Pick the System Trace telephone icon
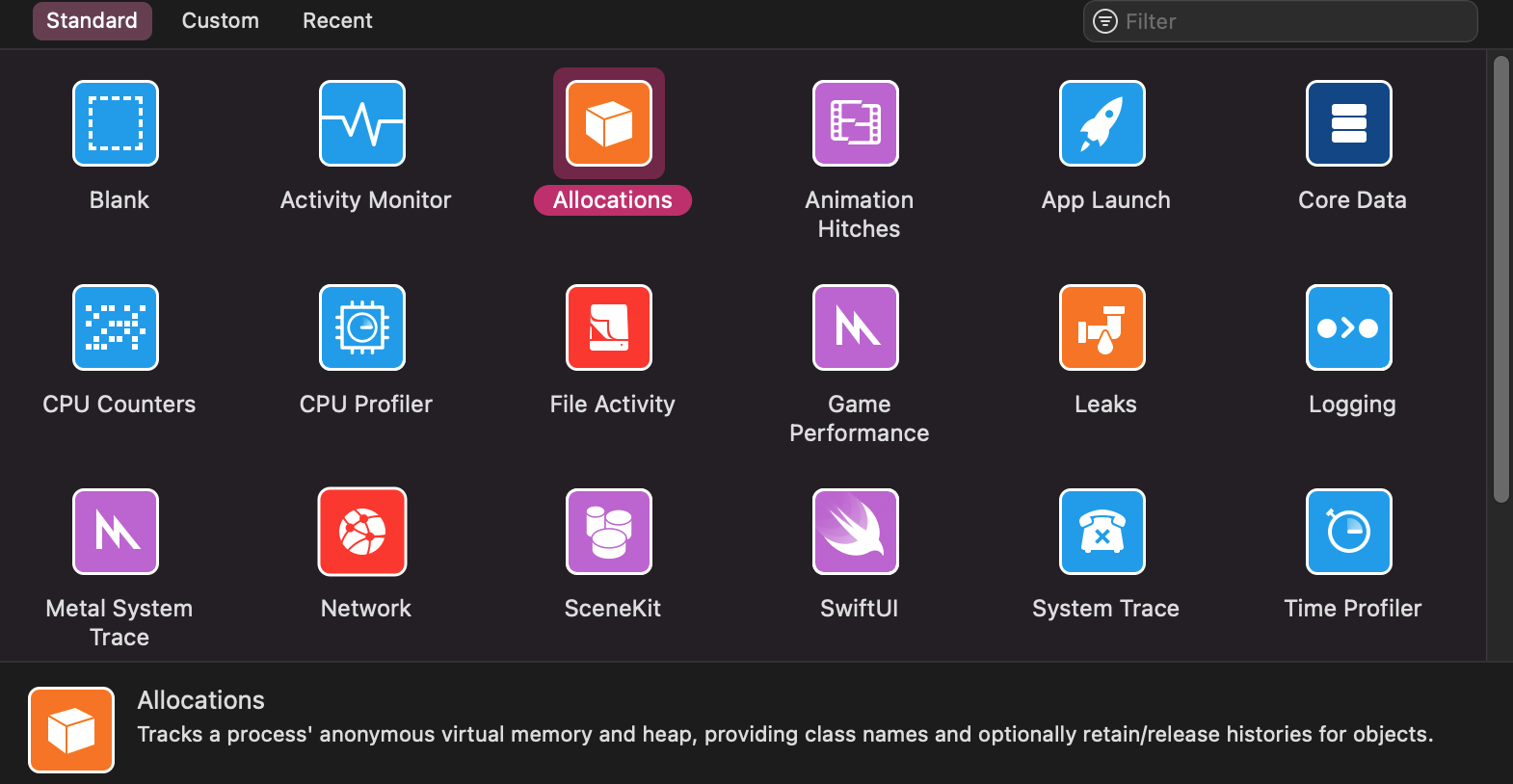The image size is (1513, 784). (1102, 532)
